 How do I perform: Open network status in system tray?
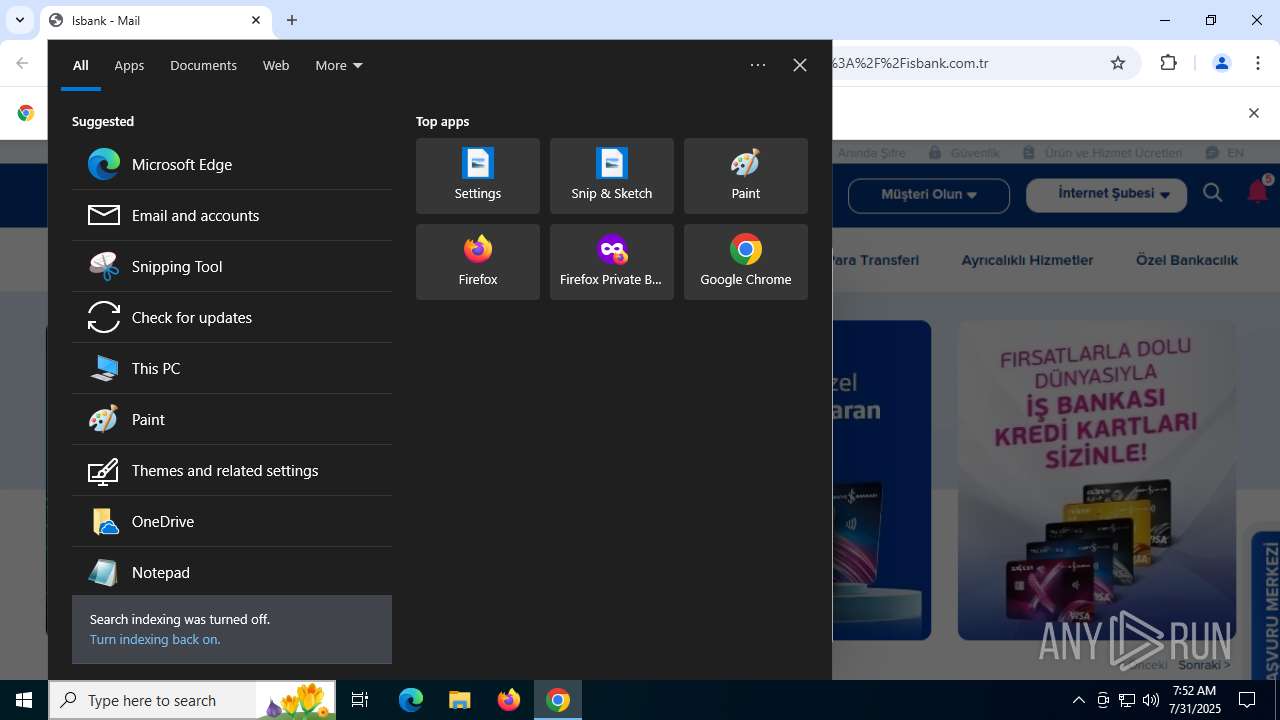point(1126,700)
